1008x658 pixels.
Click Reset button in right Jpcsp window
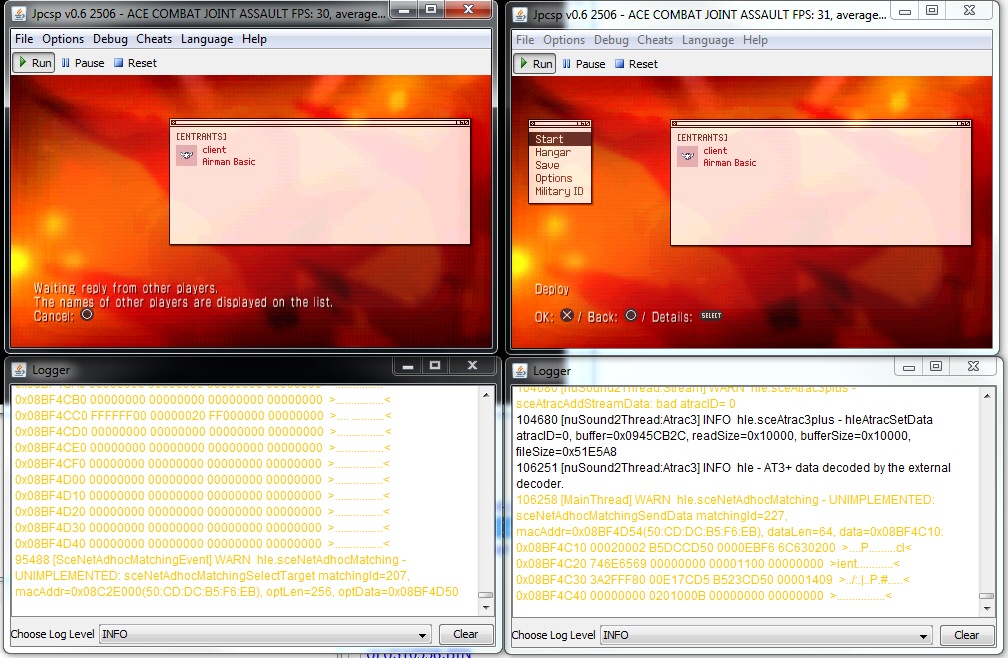click(x=636, y=64)
